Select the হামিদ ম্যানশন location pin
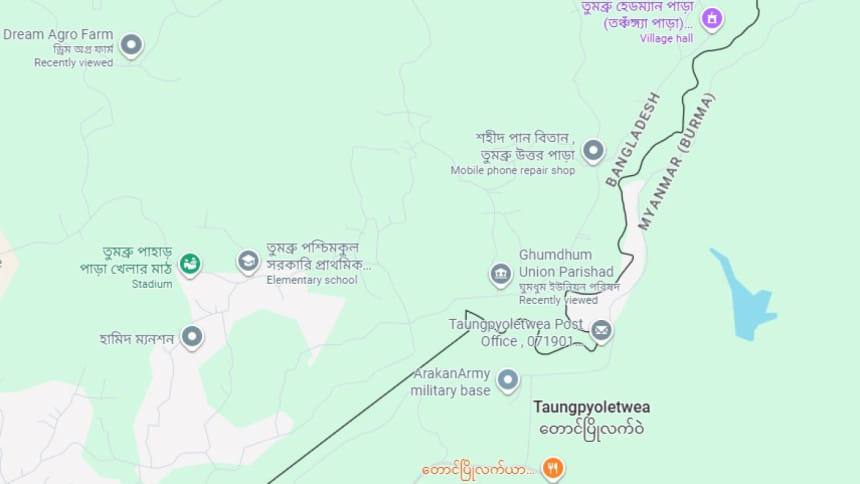 (192, 337)
